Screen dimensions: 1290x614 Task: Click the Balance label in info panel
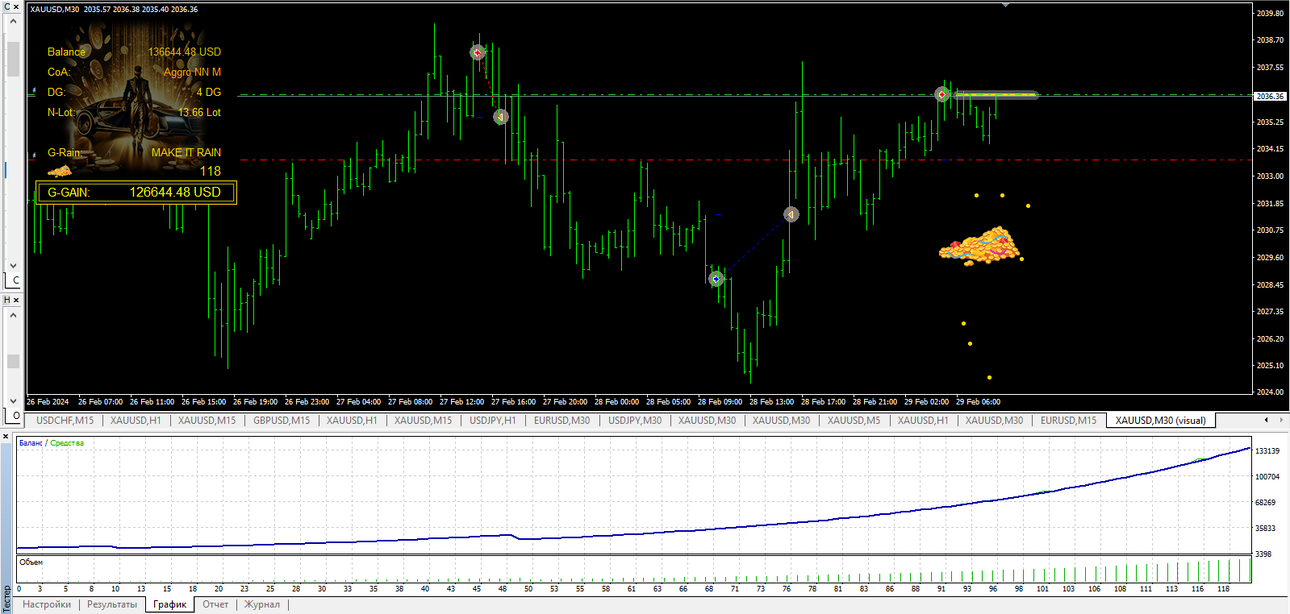point(67,52)
